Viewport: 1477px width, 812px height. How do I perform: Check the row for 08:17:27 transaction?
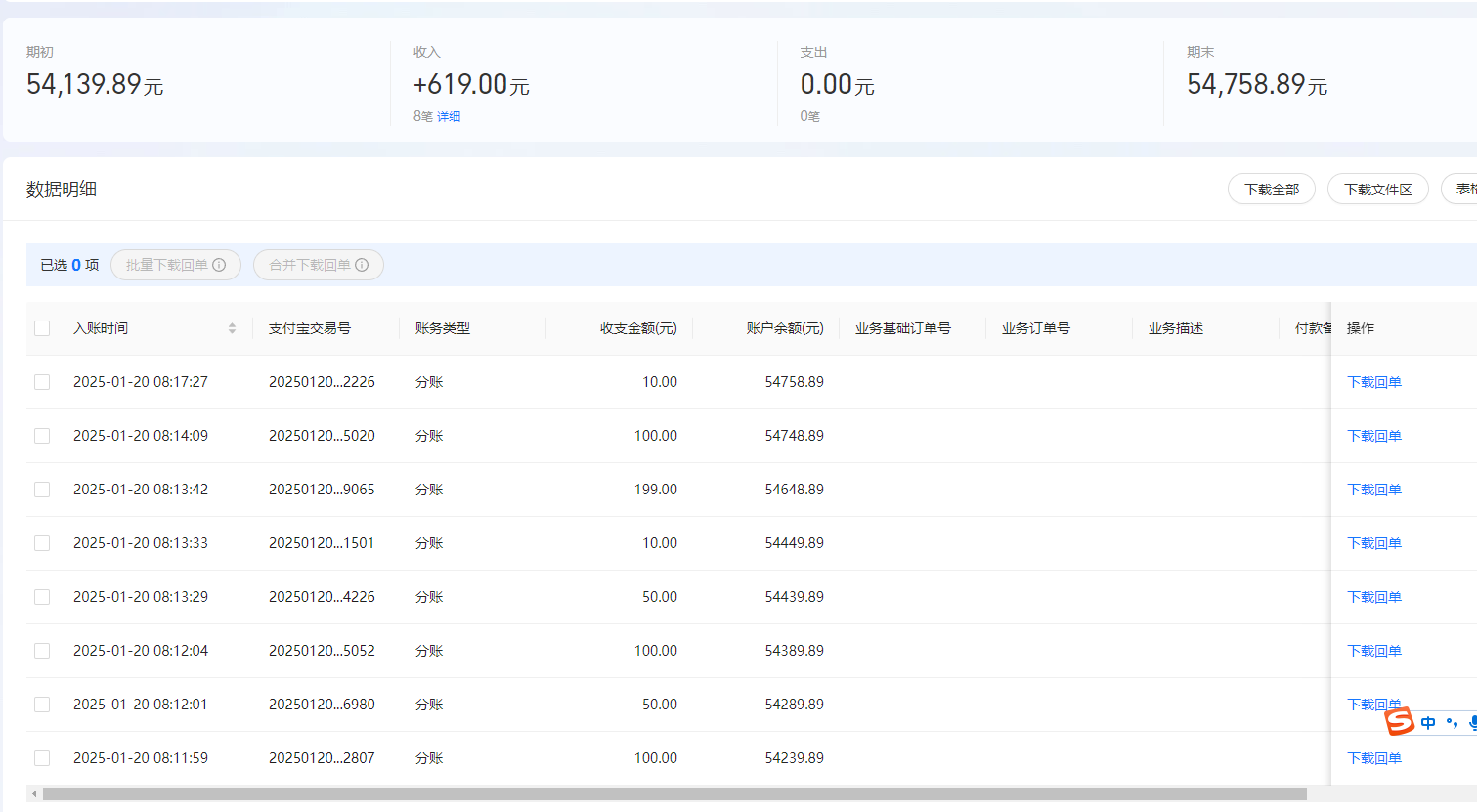[x=42, y=382]
